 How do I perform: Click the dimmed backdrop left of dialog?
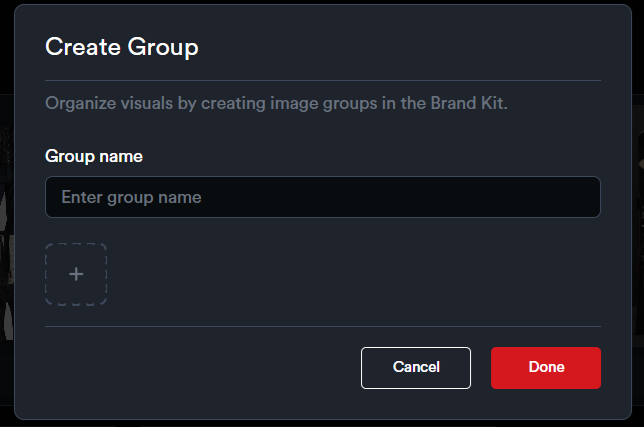click(x=6, y=250)
